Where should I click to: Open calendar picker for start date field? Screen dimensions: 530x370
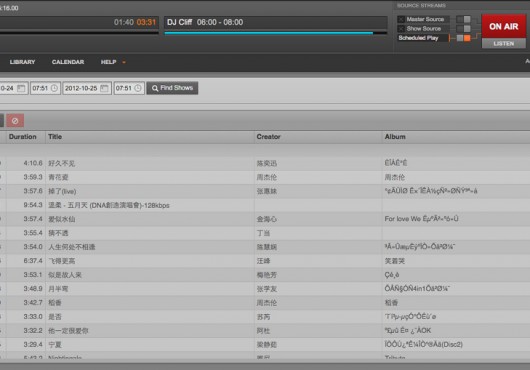click(x=21, y=88)
